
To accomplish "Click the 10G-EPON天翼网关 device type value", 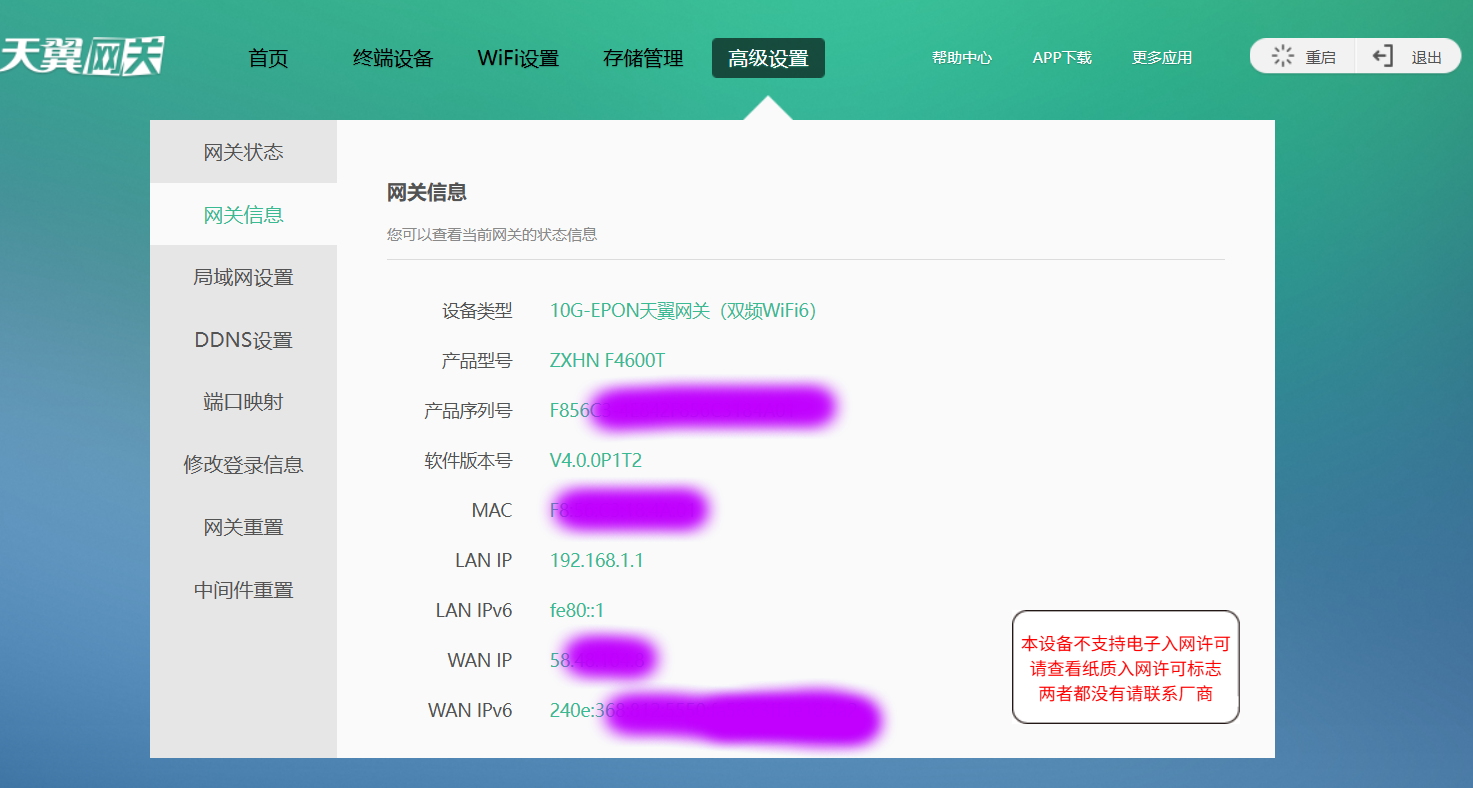I will coord(683,311).
